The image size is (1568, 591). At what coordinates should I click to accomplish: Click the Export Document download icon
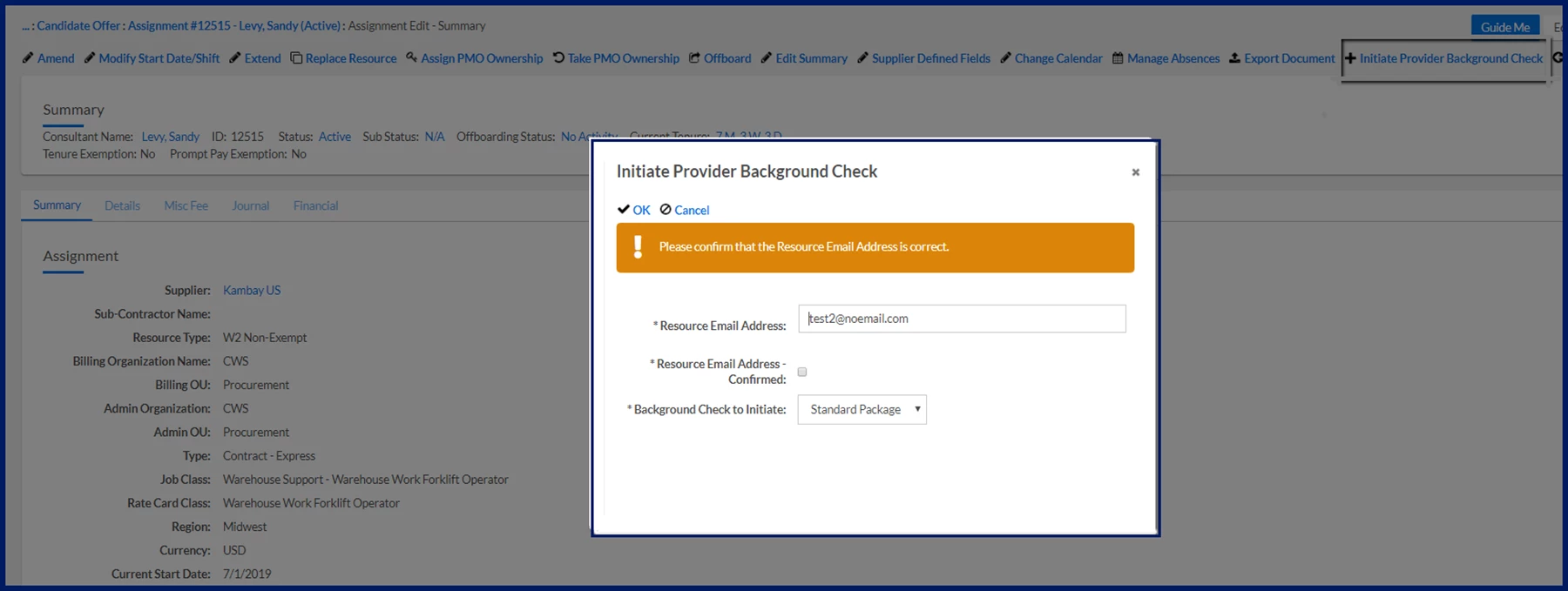(1234, 58)
